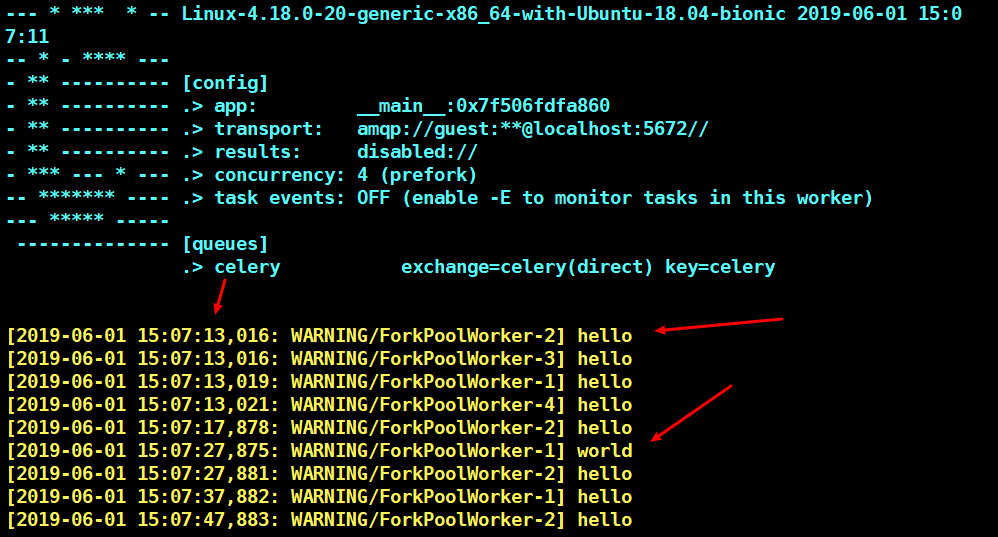
Task: Click the celery queue name under queues
Action: click(x=247, y=267)
